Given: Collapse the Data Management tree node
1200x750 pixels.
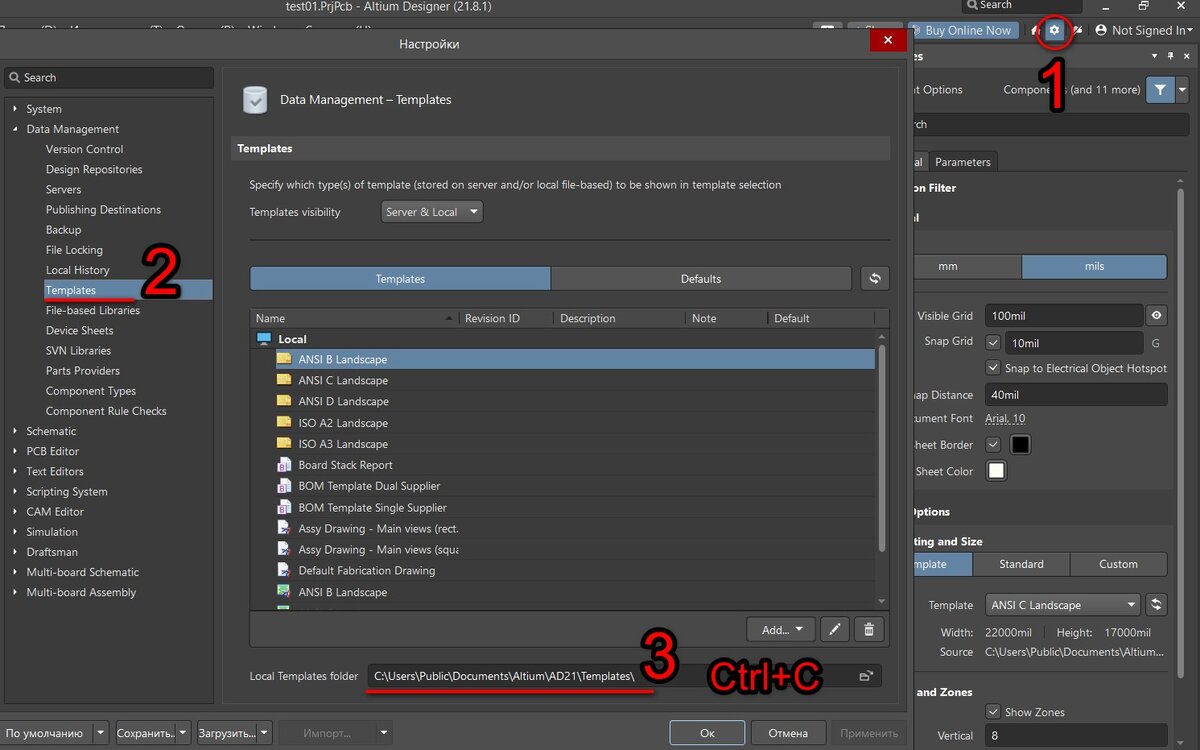Looking at the screenshot, I should coord(15,129).
